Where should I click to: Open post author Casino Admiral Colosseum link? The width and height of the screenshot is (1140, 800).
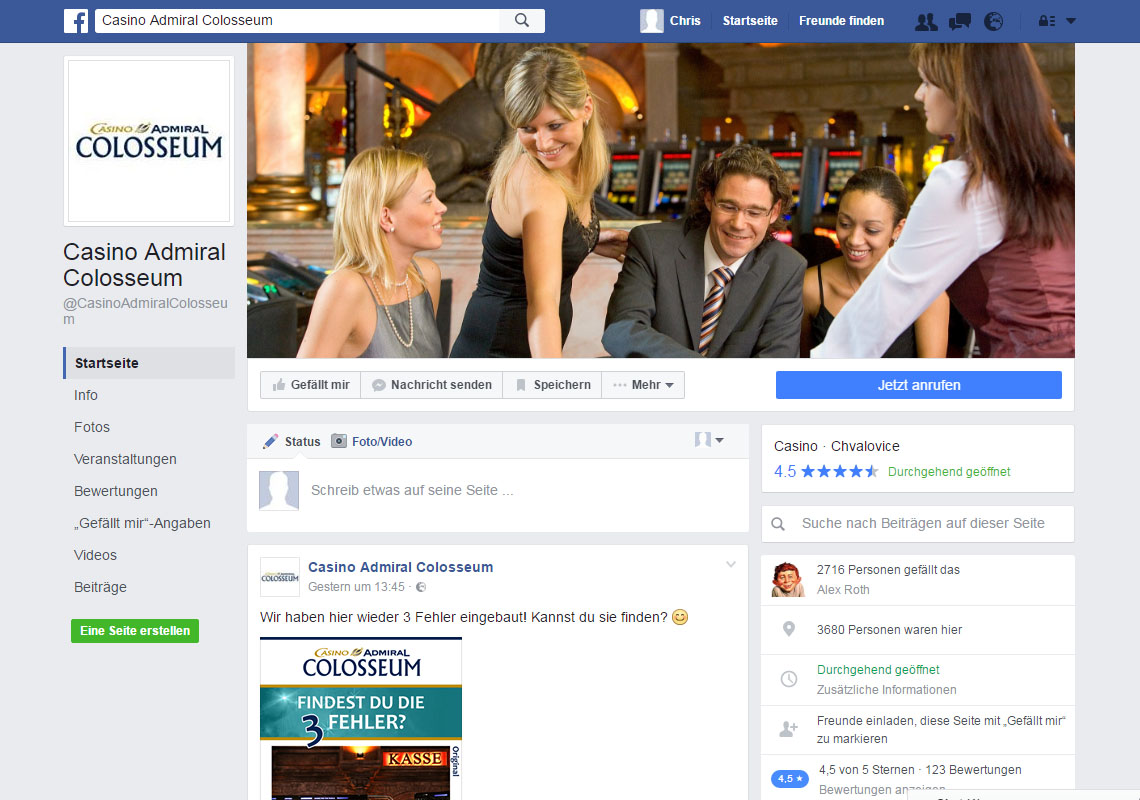[x=401, y=567]
